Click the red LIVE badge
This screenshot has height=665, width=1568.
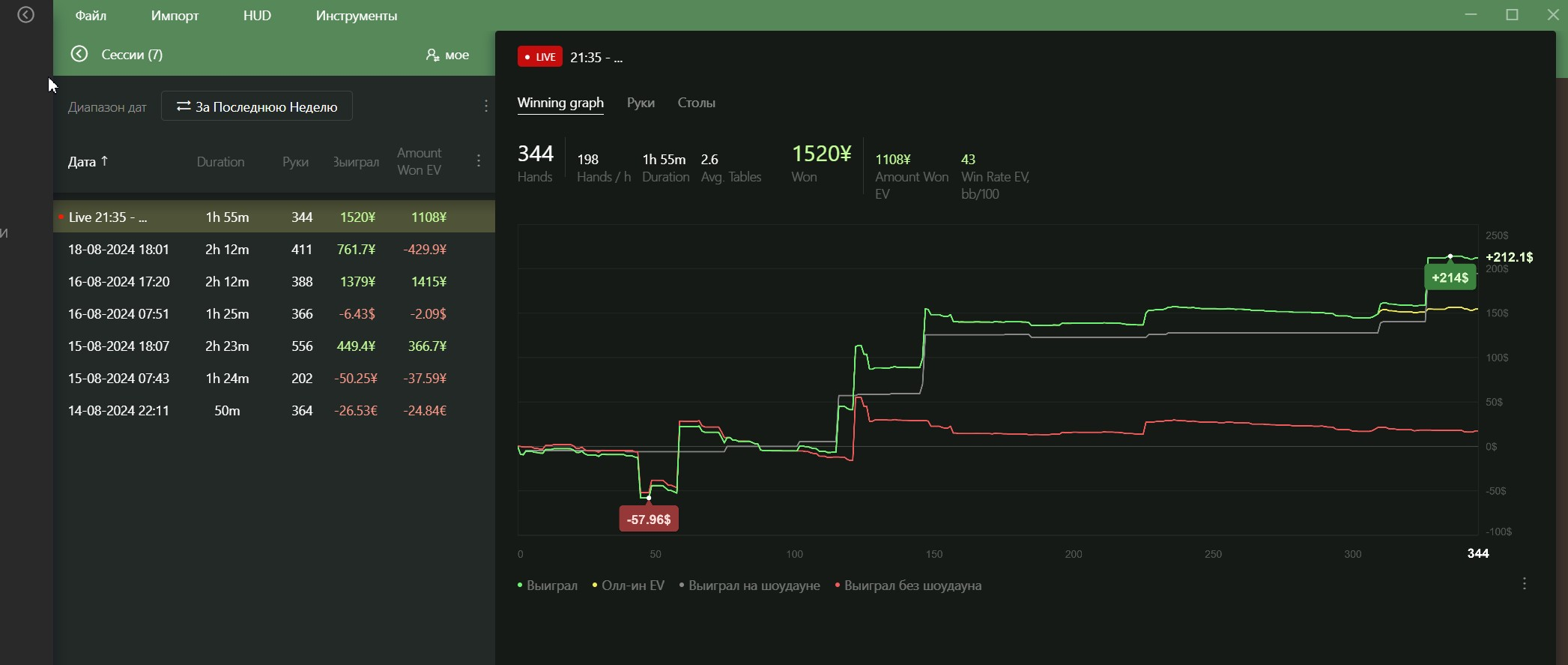539,57
